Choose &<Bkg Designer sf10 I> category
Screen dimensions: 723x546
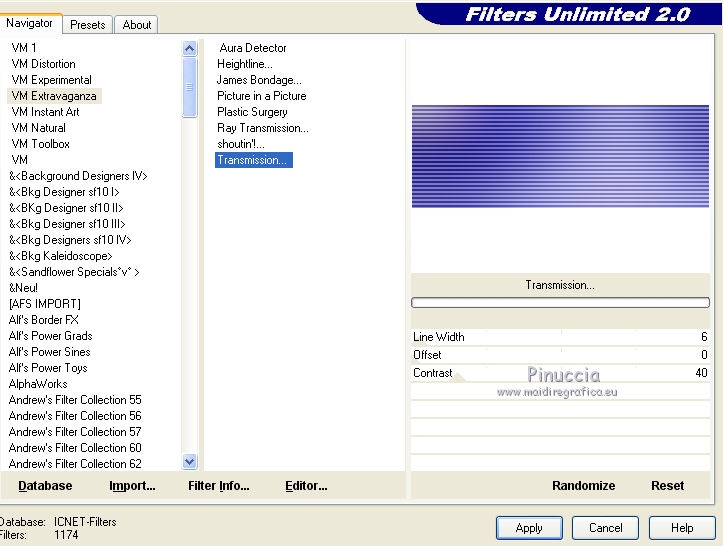point(64,192)
